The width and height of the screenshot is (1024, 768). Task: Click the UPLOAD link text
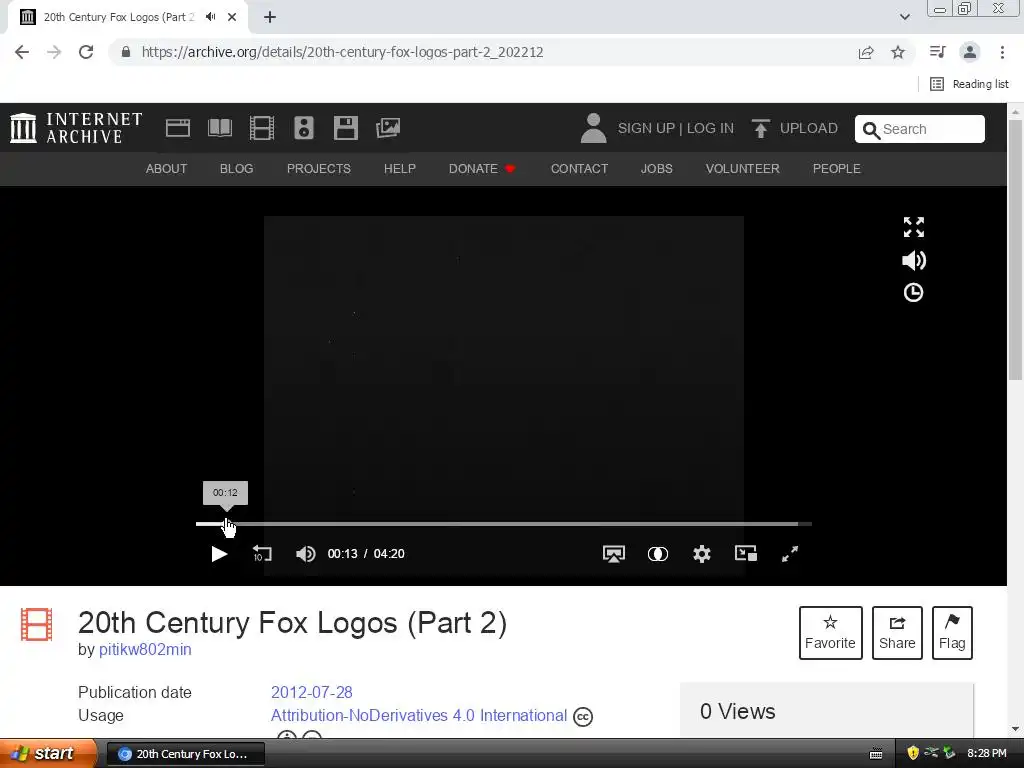coord(808,128)
